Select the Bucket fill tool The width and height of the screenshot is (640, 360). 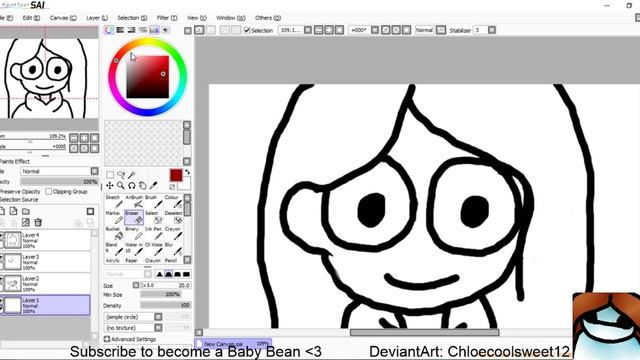[114, 233]
